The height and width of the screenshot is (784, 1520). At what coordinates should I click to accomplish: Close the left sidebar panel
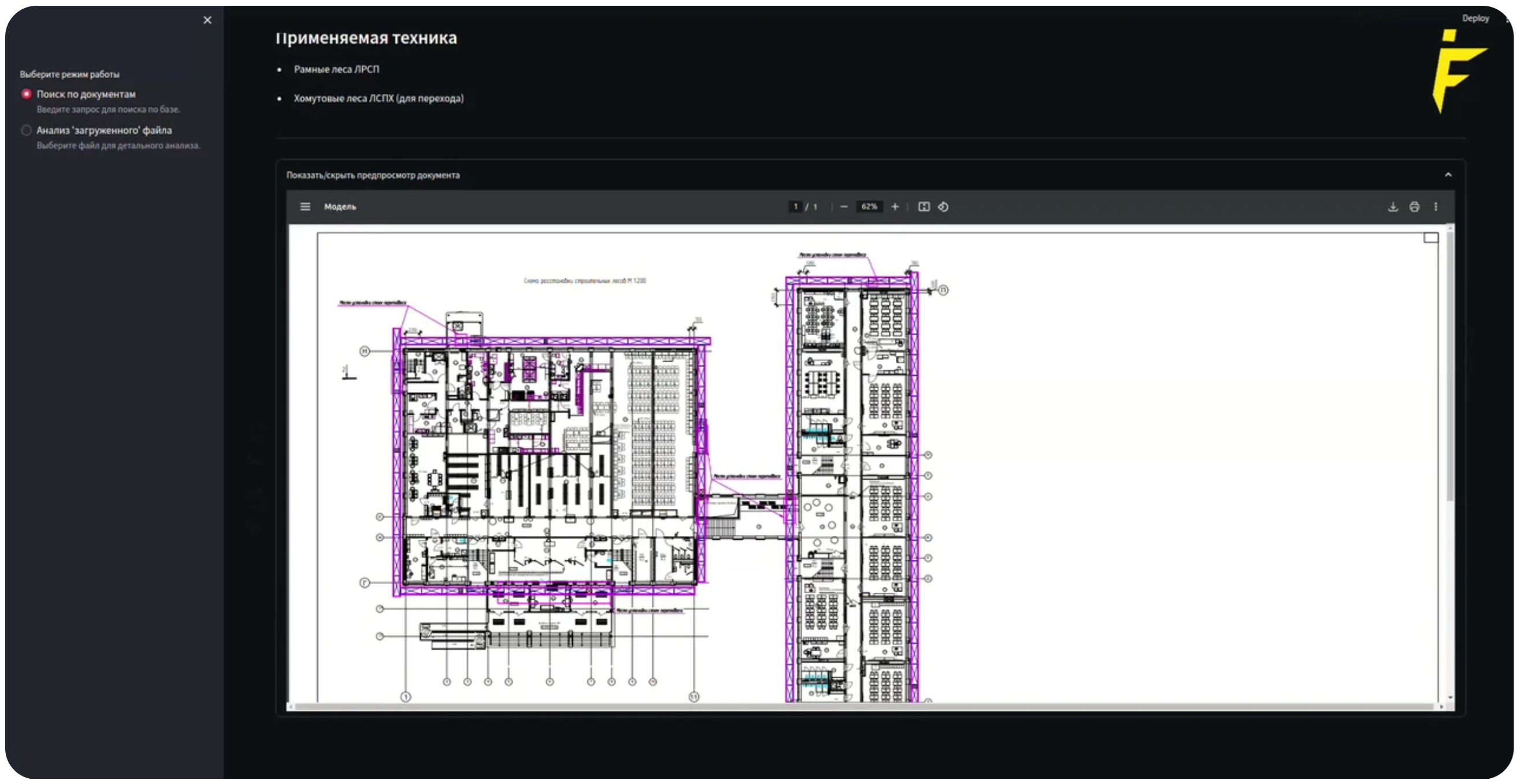pyautogui.click(x=207, y=20)
